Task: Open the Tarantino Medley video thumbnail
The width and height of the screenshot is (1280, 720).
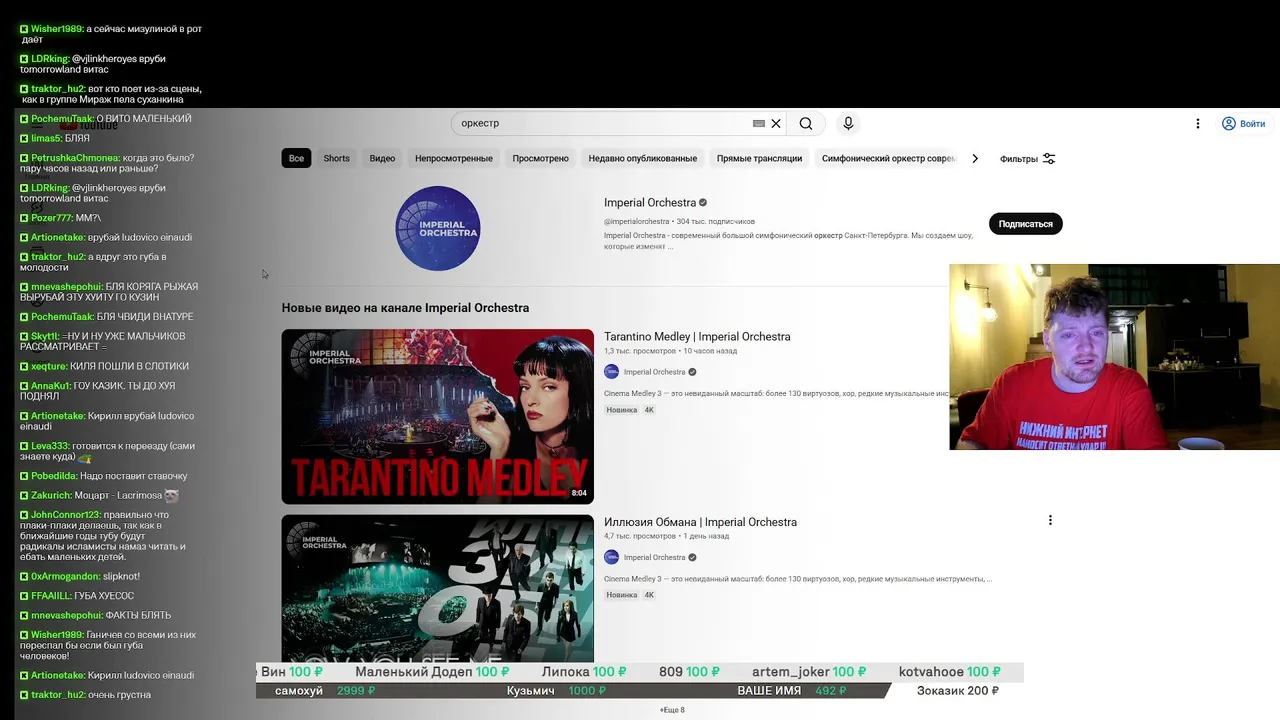Action: coord(437,416)
